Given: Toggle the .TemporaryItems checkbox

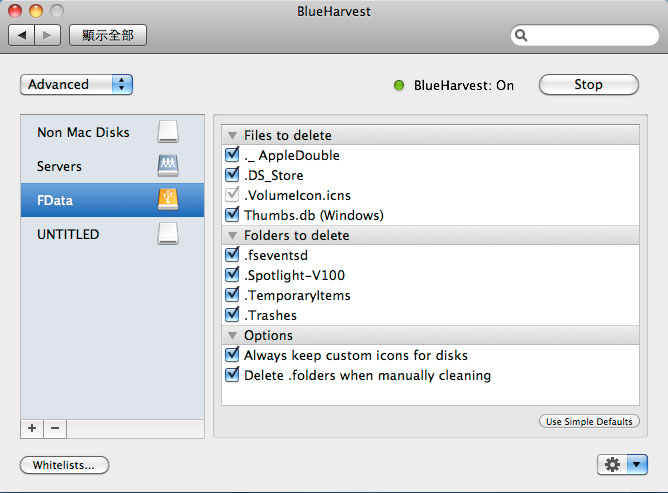Looking at the screenshot, I should pos(232,294).
